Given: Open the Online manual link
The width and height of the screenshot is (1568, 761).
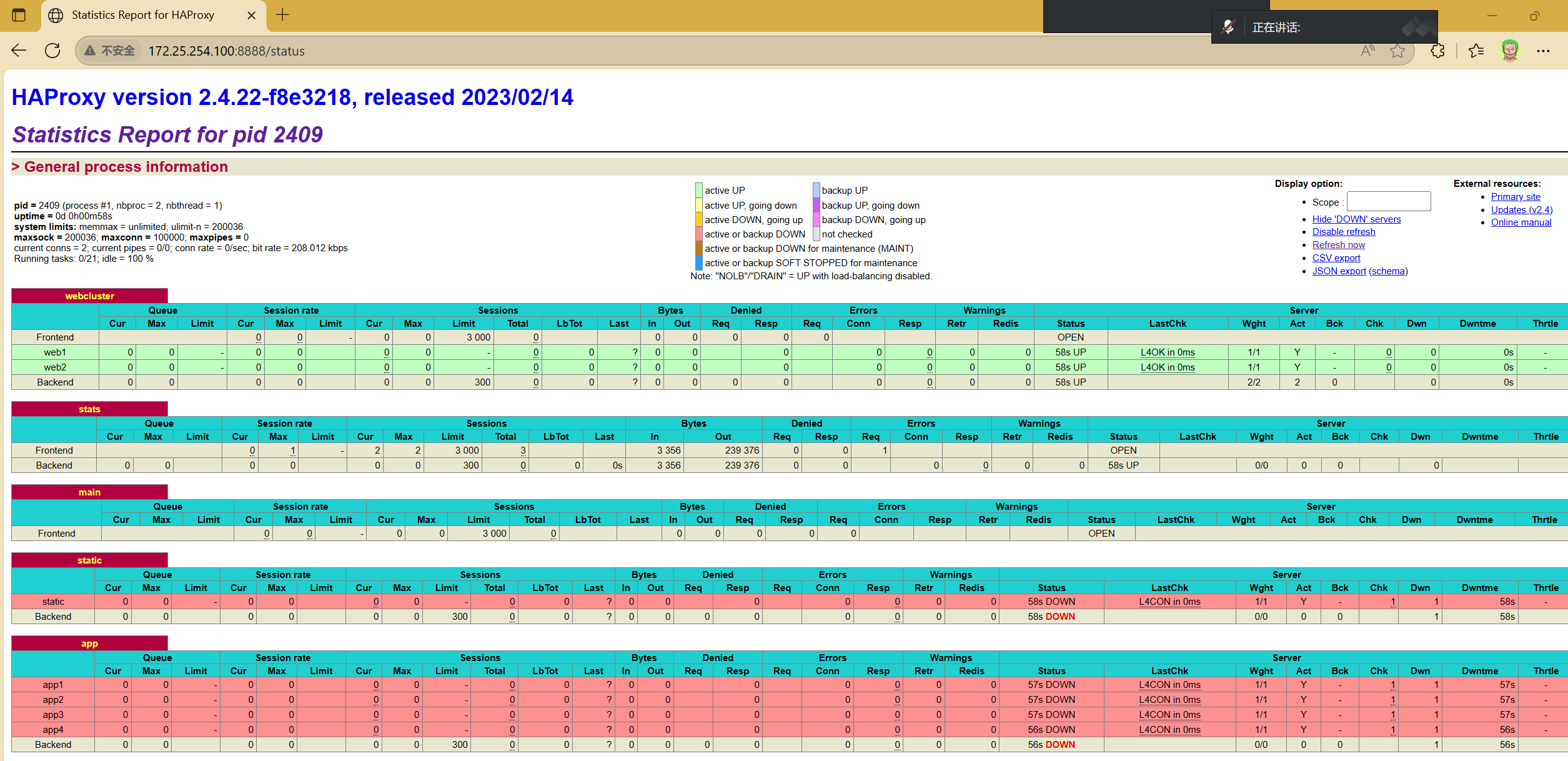Looking at the screenshot, I should point(1521,222).
